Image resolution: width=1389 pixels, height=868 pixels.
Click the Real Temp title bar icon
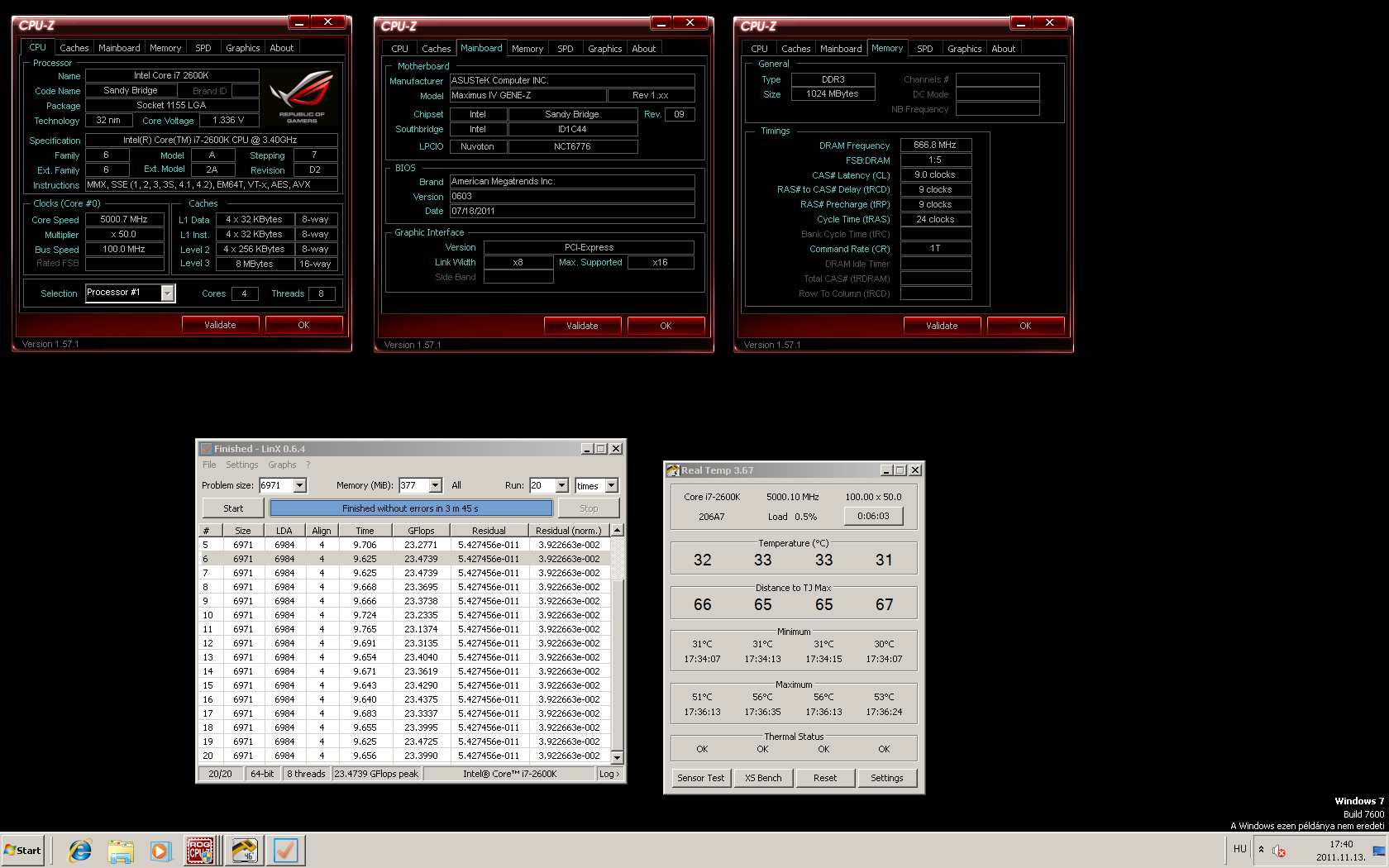tap(673, 470)
